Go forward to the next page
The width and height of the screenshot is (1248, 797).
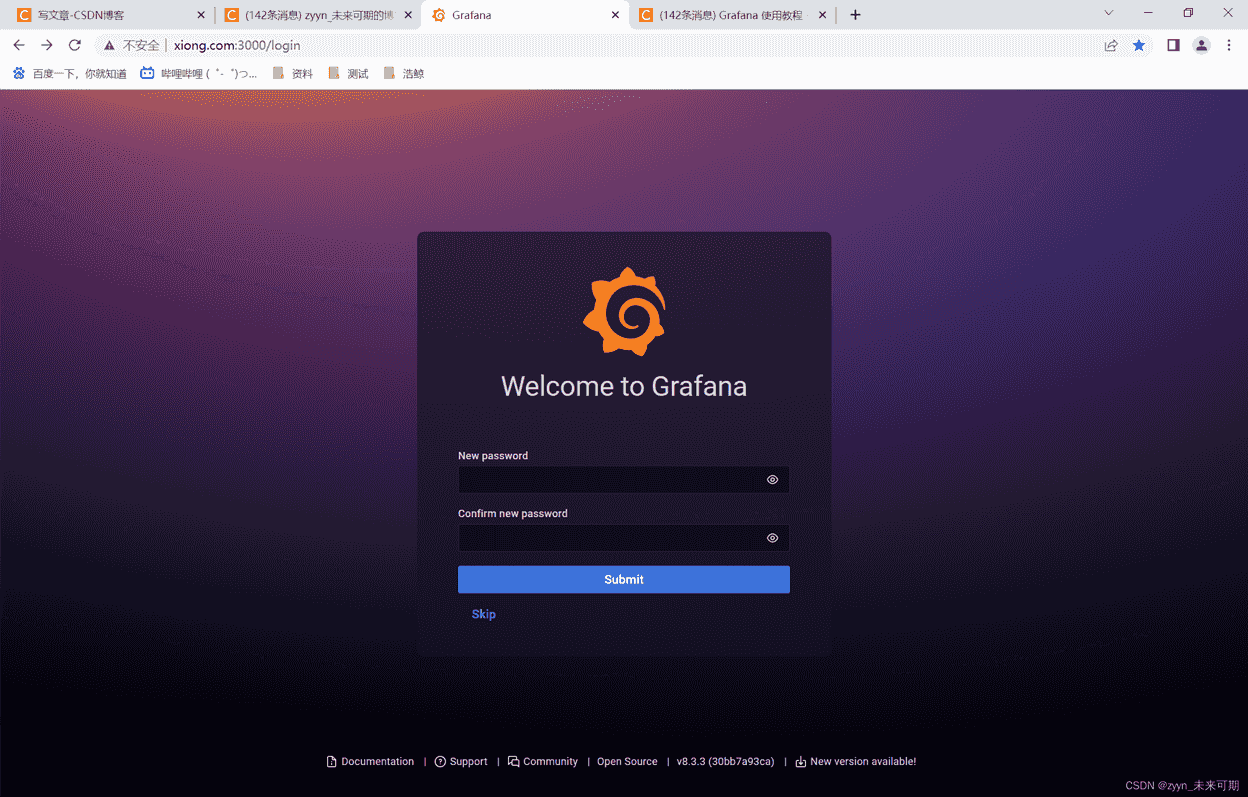47,45
